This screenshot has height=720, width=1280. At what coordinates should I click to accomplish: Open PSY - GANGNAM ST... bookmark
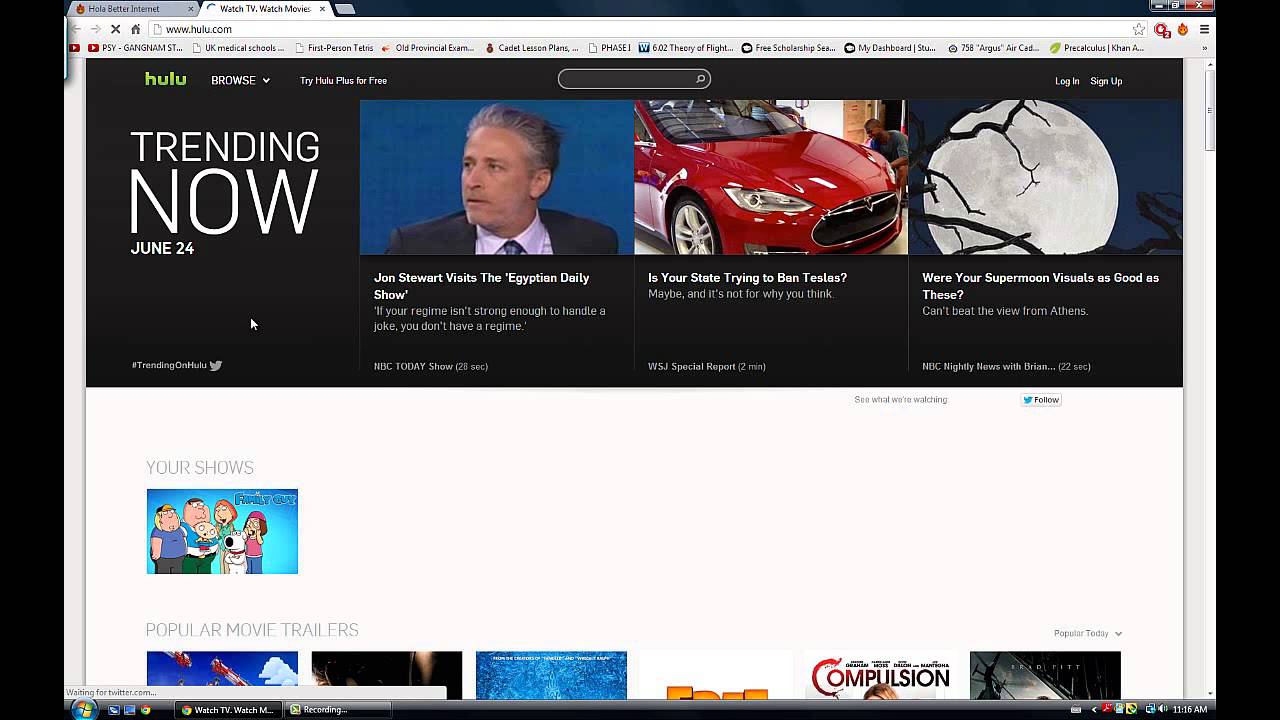coord(135,48)
